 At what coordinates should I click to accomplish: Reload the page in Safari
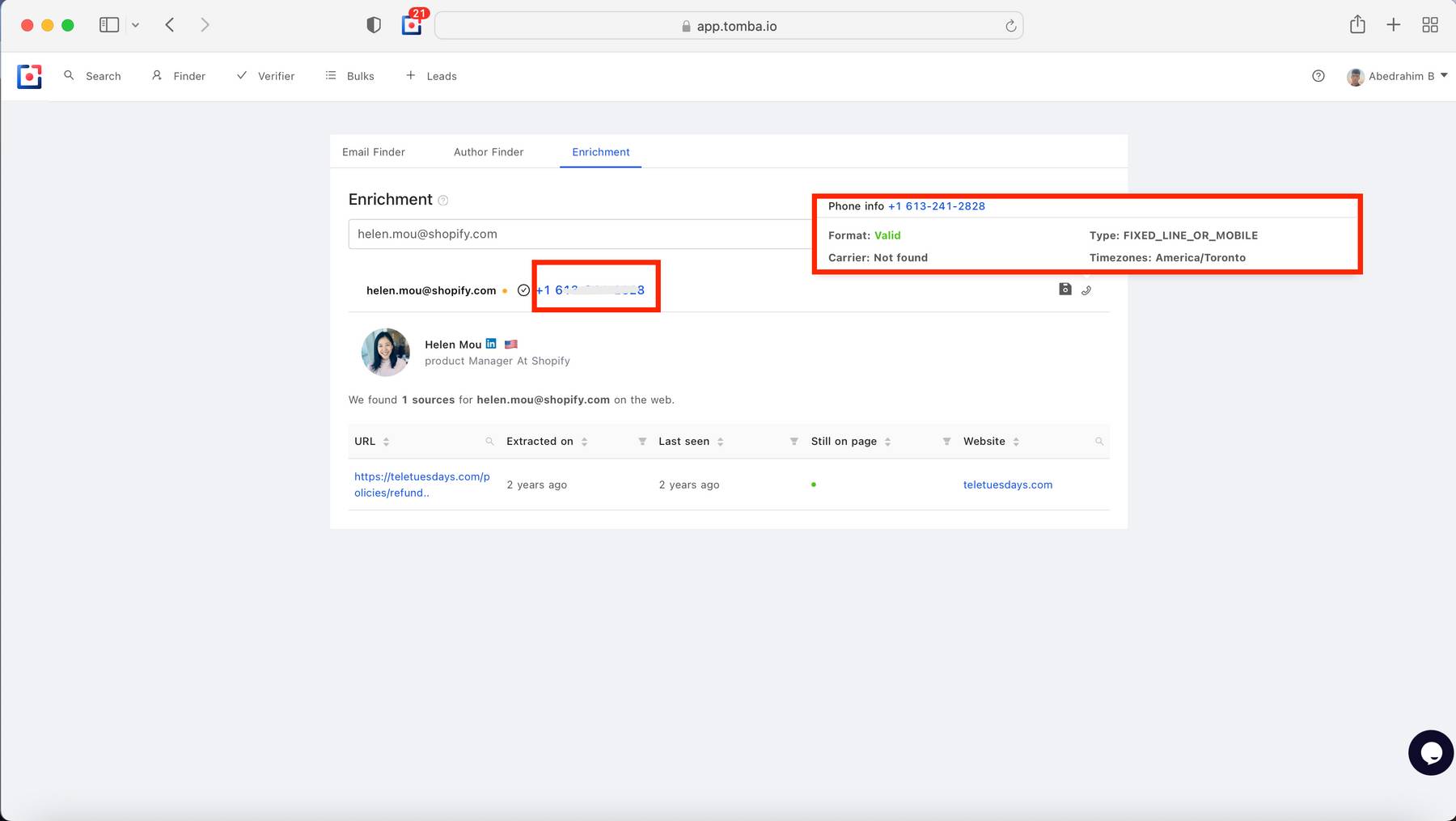[1010, 26]
